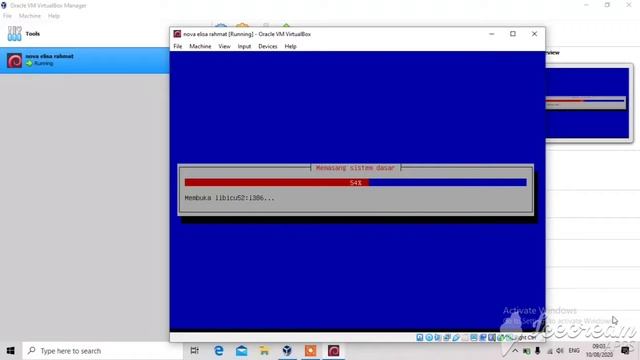640x360 pixels.
Task: Click the 'Type here to search' box
Action: click(x=102, y=351)
